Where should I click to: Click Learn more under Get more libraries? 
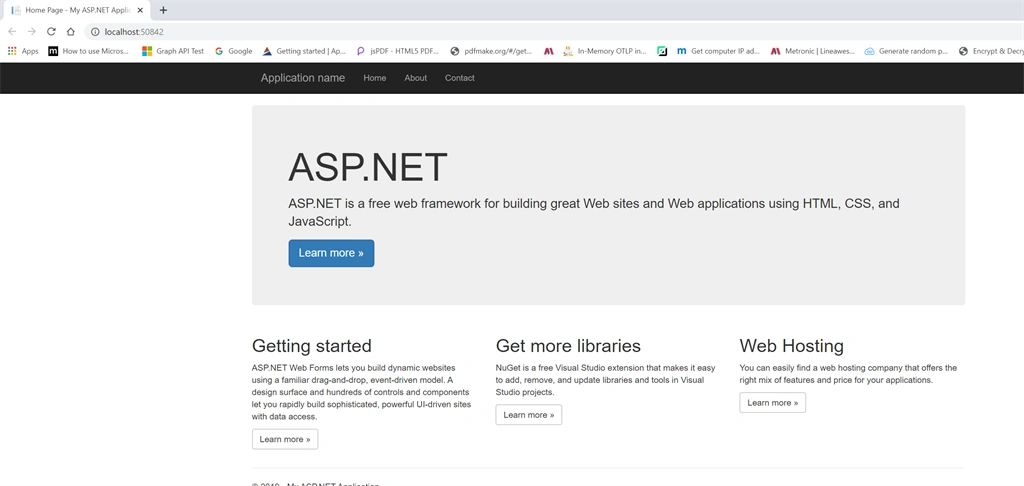(x=528, y=415)
